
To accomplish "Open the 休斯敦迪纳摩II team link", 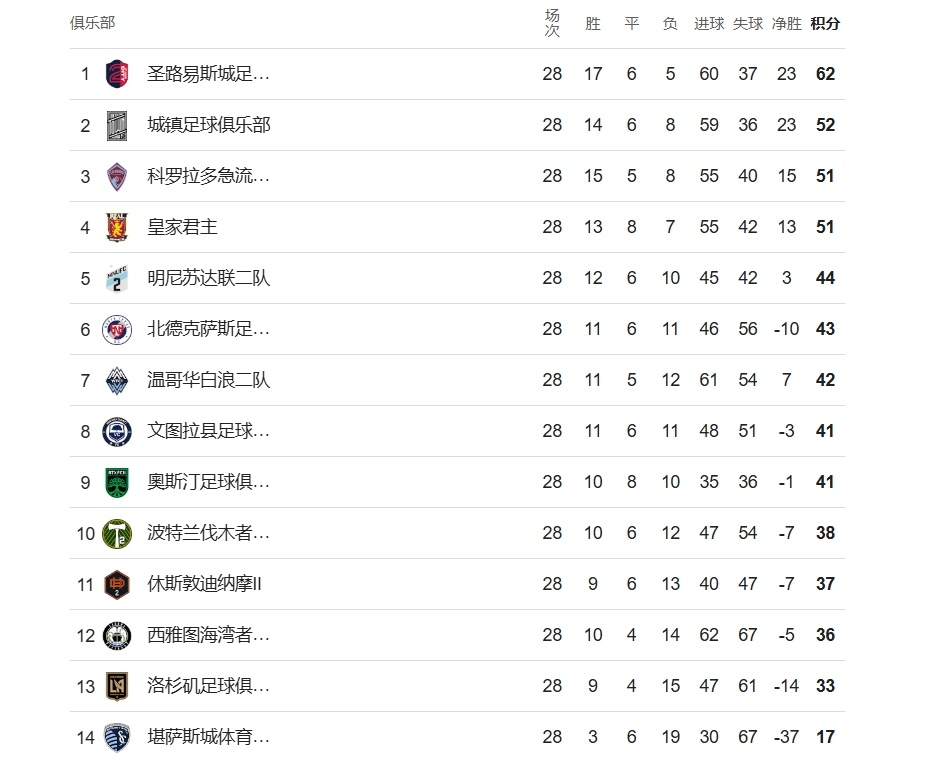I will [x=204, y=584].
